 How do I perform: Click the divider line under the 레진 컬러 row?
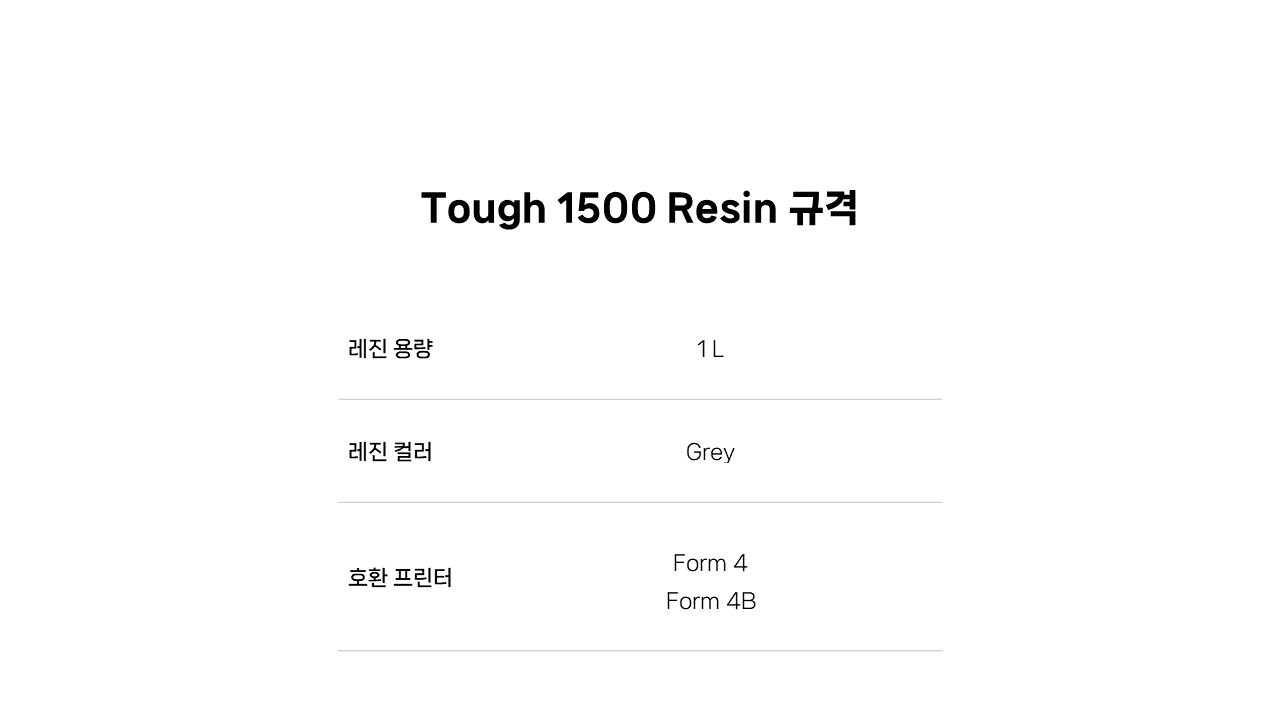(x=640, y=502)
